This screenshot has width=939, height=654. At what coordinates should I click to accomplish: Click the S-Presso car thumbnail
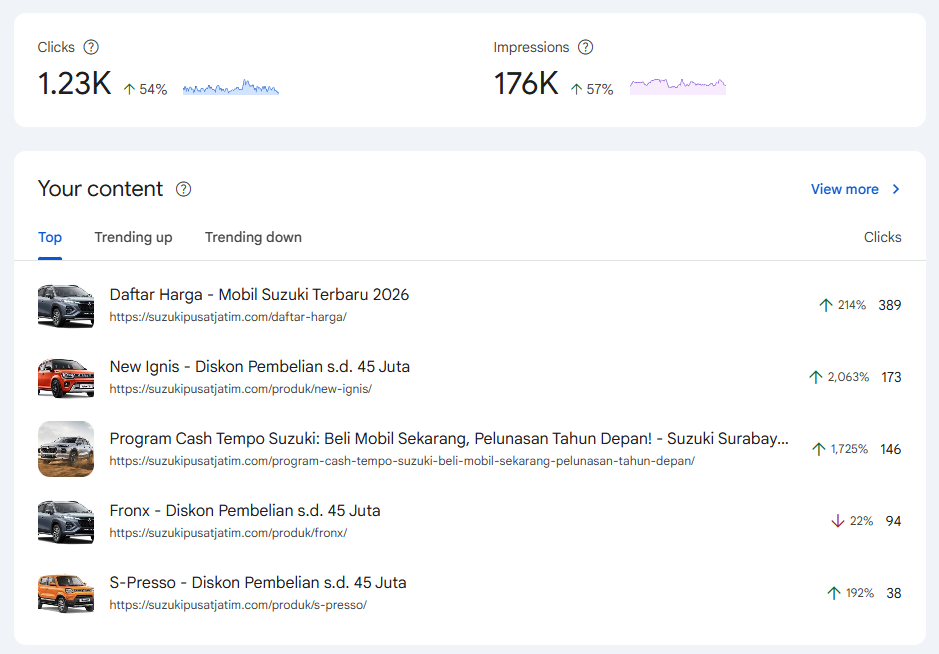coord(66,593)
